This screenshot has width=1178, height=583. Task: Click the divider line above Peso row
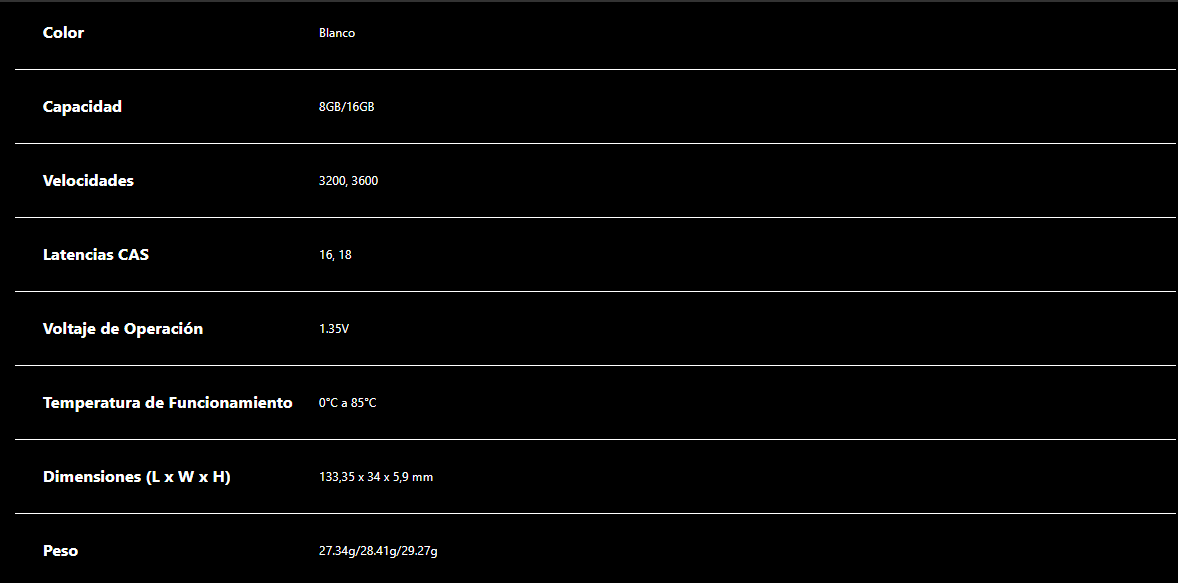point(595,513)
